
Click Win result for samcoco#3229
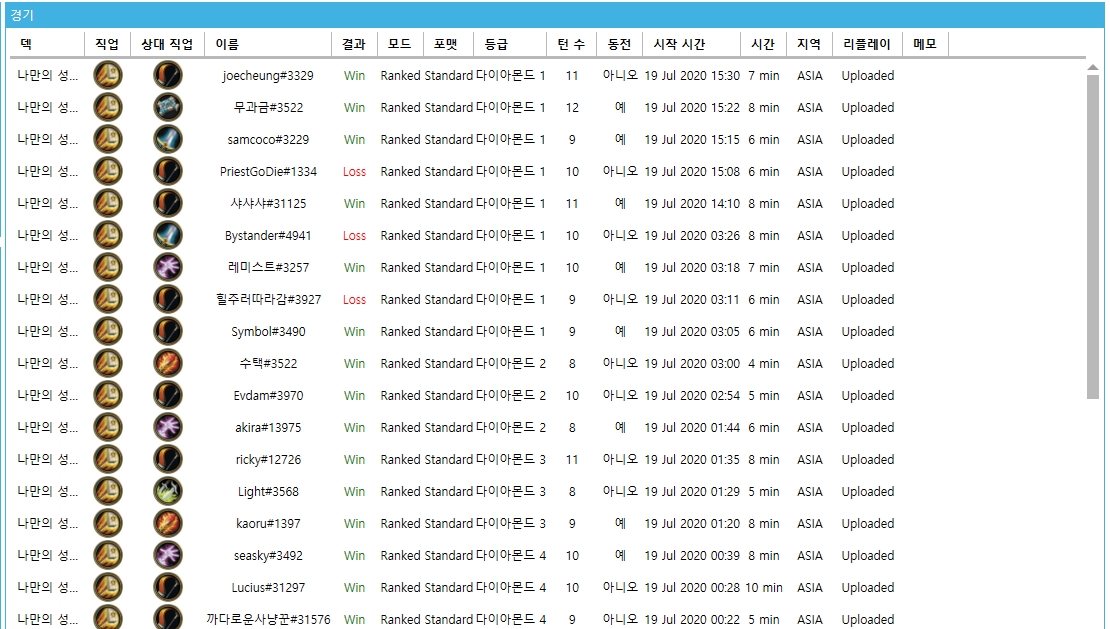354,139
